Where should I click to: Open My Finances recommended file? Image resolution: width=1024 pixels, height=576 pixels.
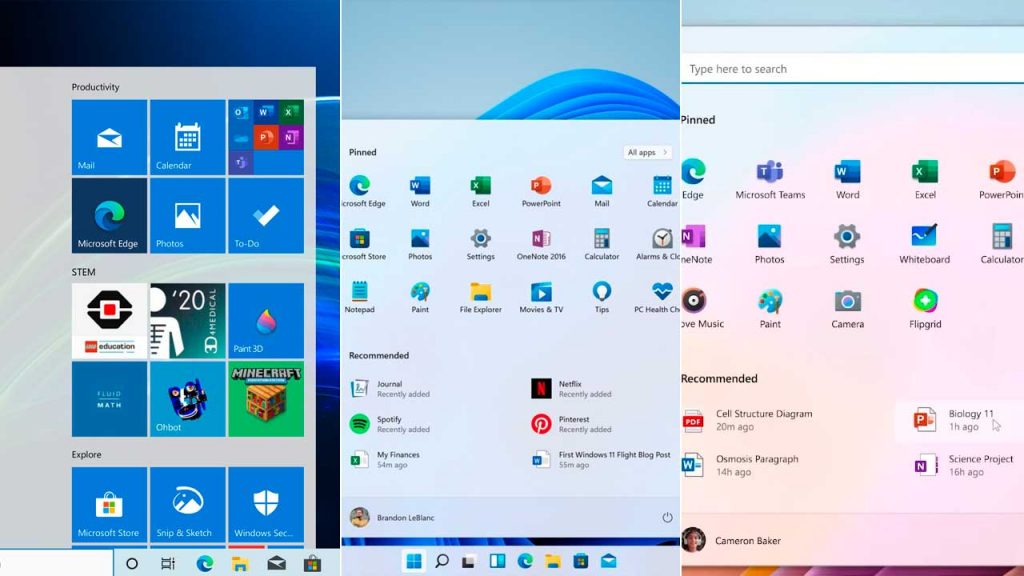385,459
